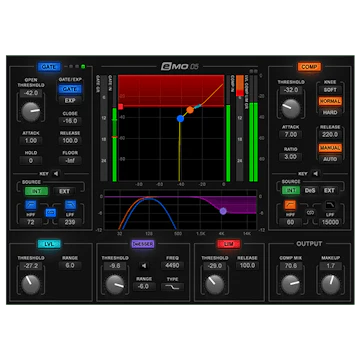
Task: Click the DeEsser RANGE value -6.0
Action: pyautogui.click(x=144, y=286)
